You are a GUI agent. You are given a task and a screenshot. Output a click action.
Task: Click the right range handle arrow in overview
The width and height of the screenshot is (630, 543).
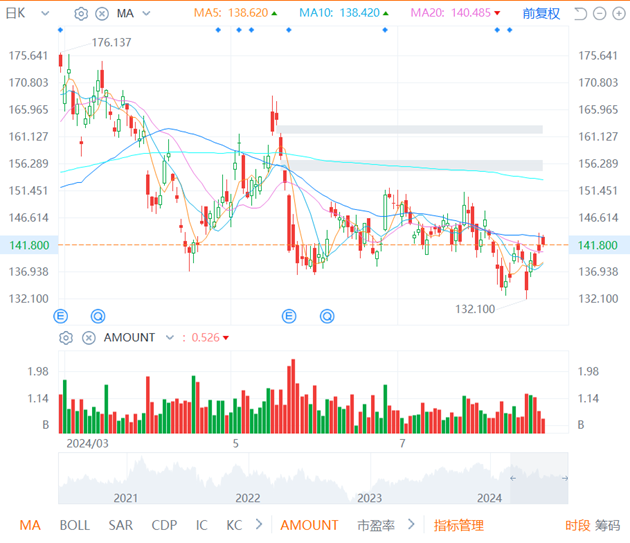pos(565,478)
